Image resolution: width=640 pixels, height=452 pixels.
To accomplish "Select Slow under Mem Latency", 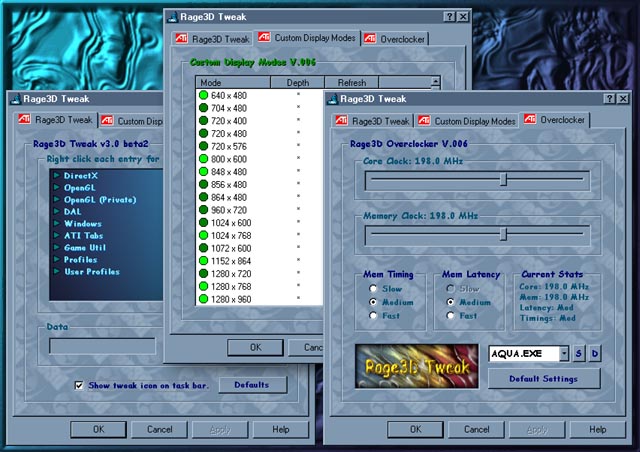I will pyautogui.click(x=450, y=288).
